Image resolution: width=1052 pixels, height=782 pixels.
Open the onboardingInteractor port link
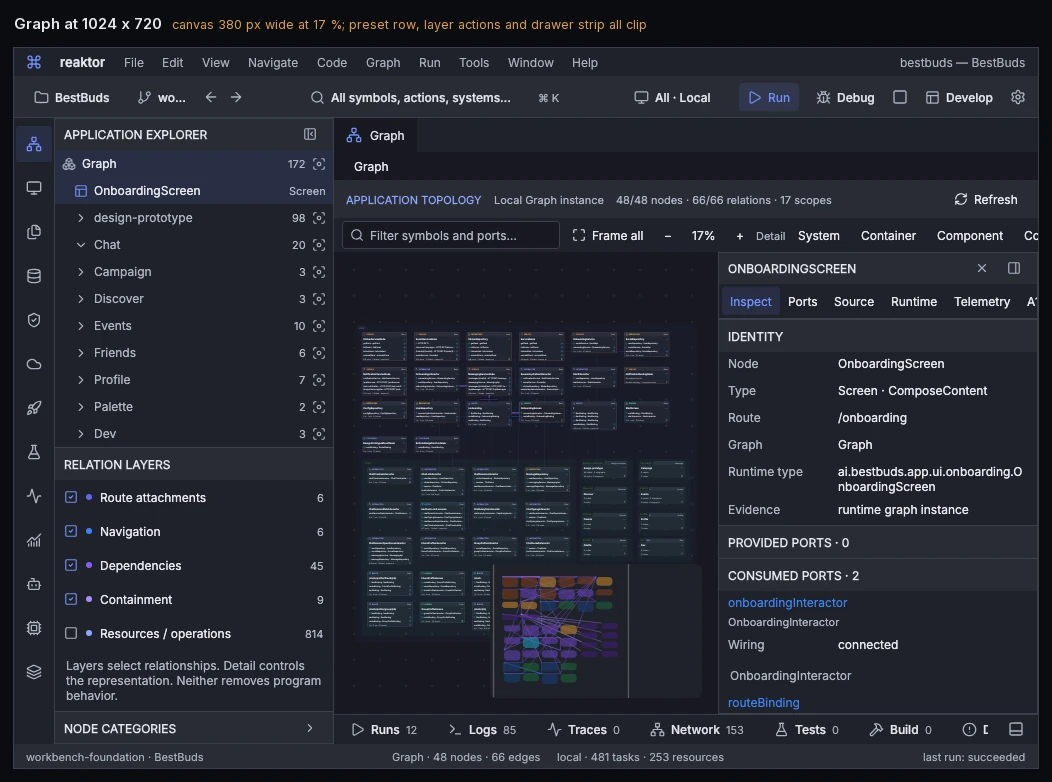pos(787,602)
